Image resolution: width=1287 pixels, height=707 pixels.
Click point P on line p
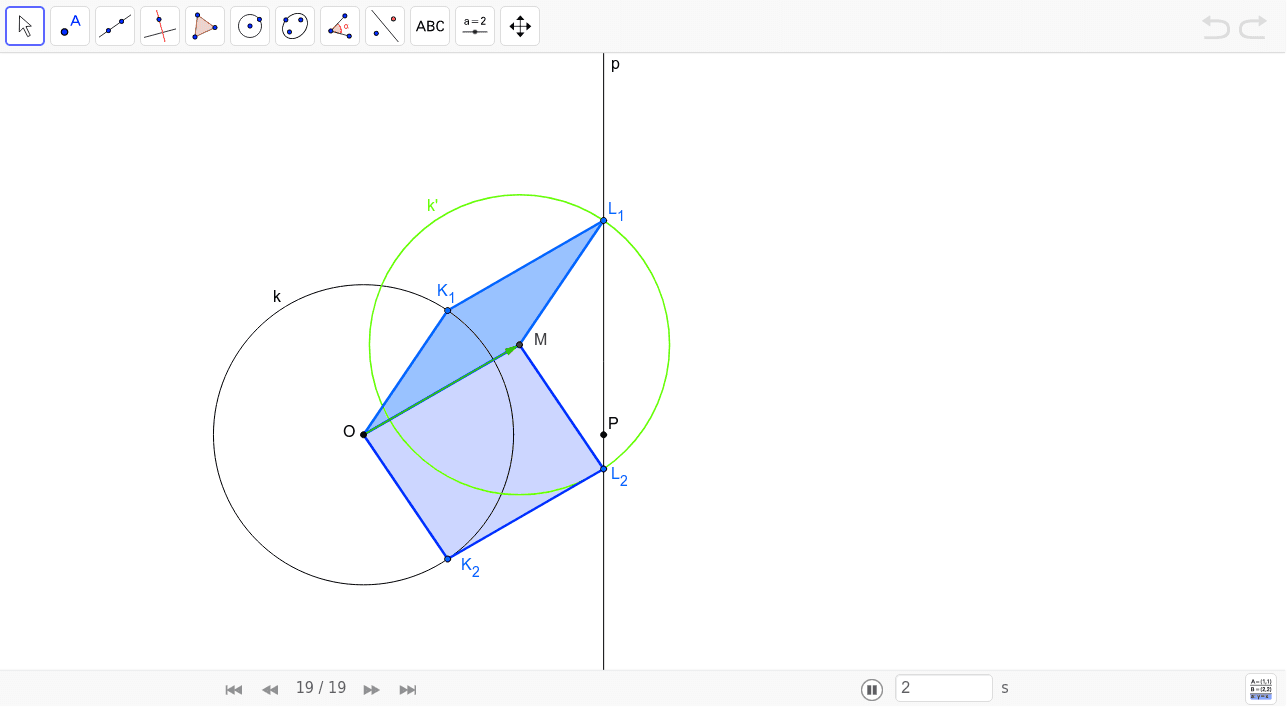pos(604,434)
